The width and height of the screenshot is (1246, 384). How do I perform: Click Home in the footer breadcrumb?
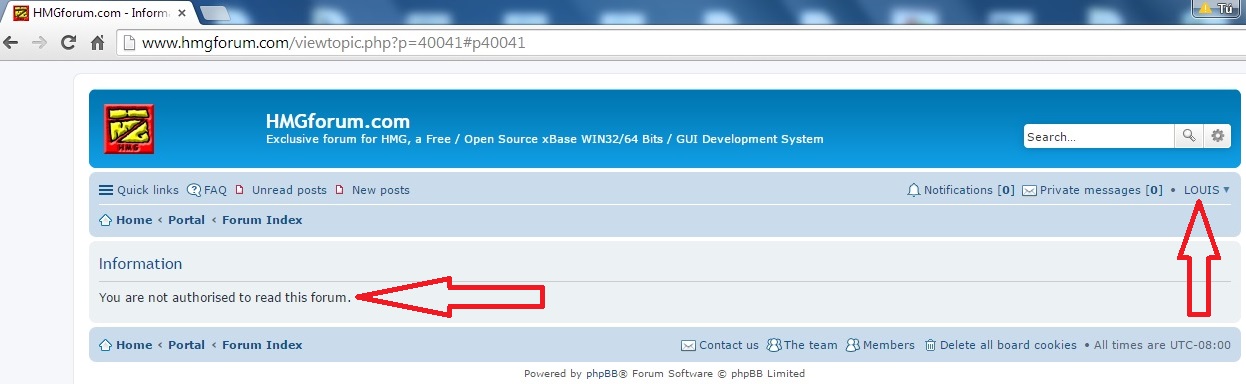tap(126, 345)
